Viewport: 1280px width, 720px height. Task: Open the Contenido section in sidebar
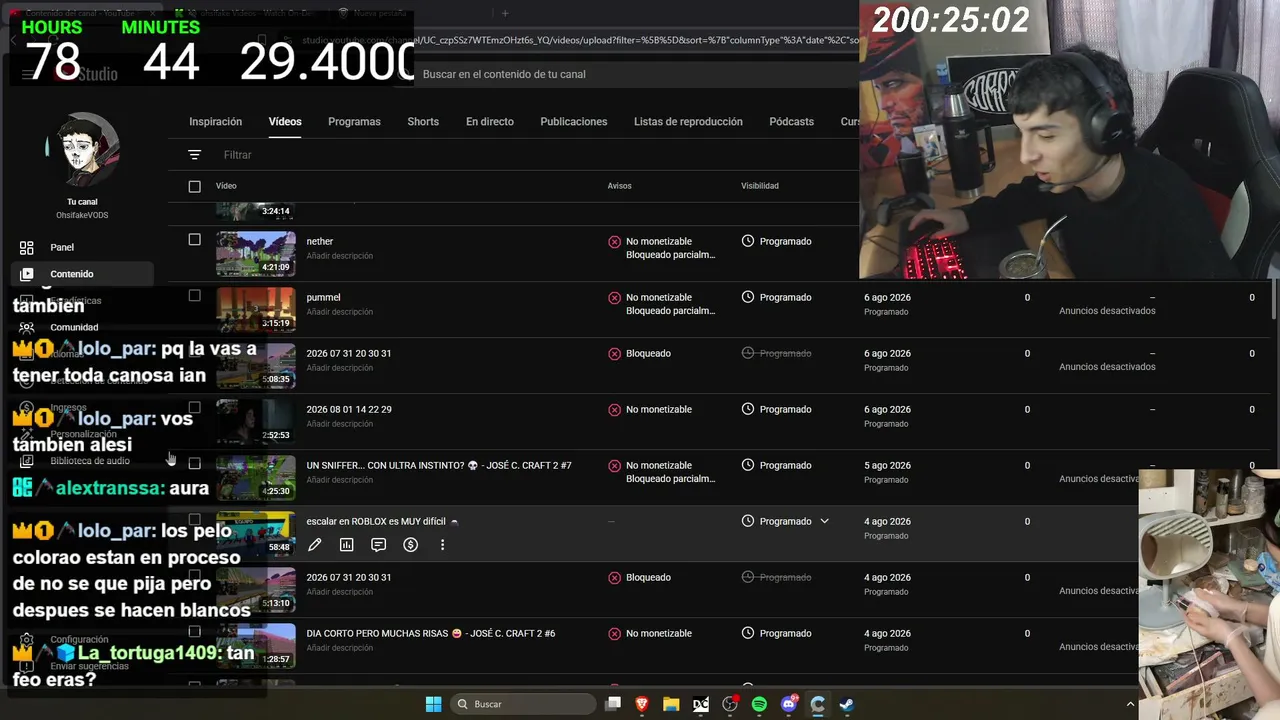[82, 274]
